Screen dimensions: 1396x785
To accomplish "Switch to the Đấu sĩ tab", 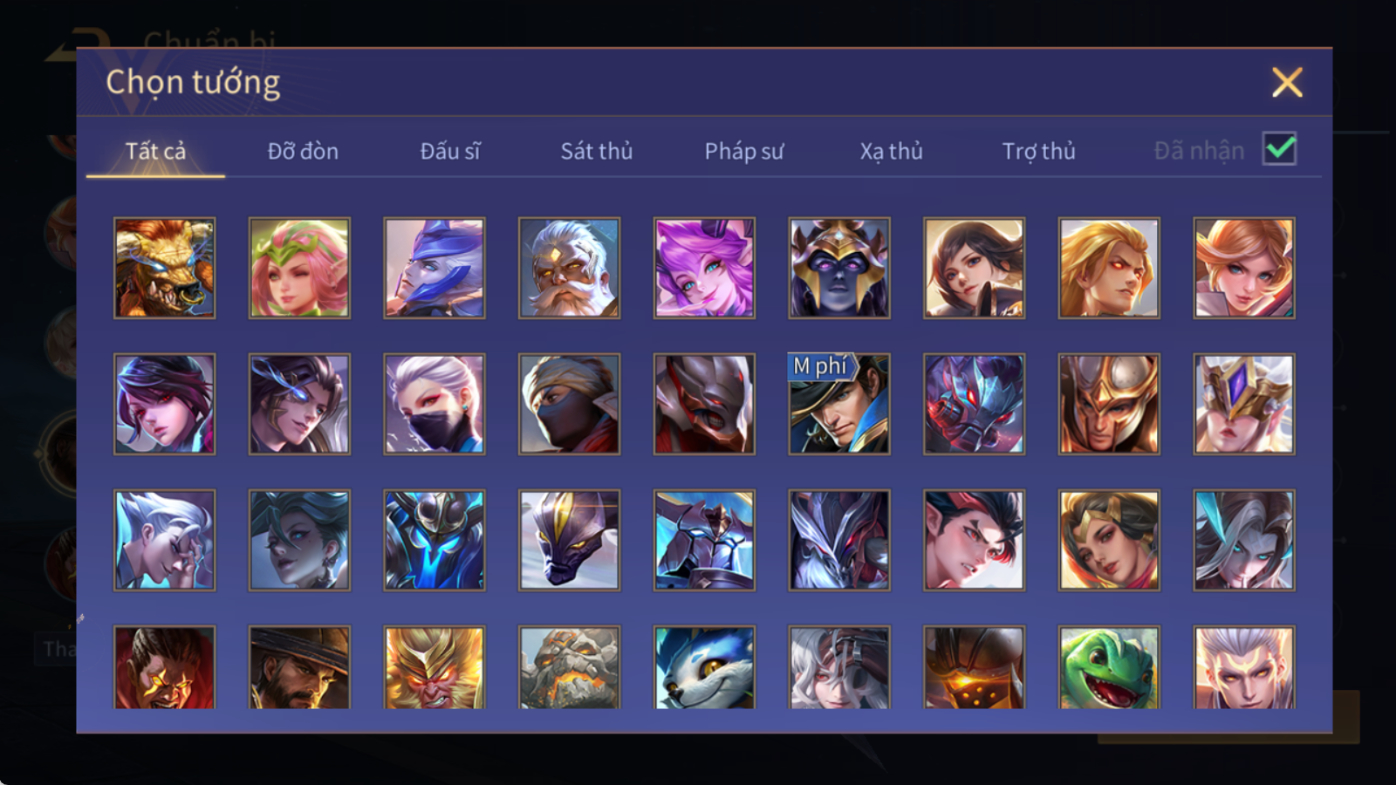I will pyautogui.click(x=450, y=151).
